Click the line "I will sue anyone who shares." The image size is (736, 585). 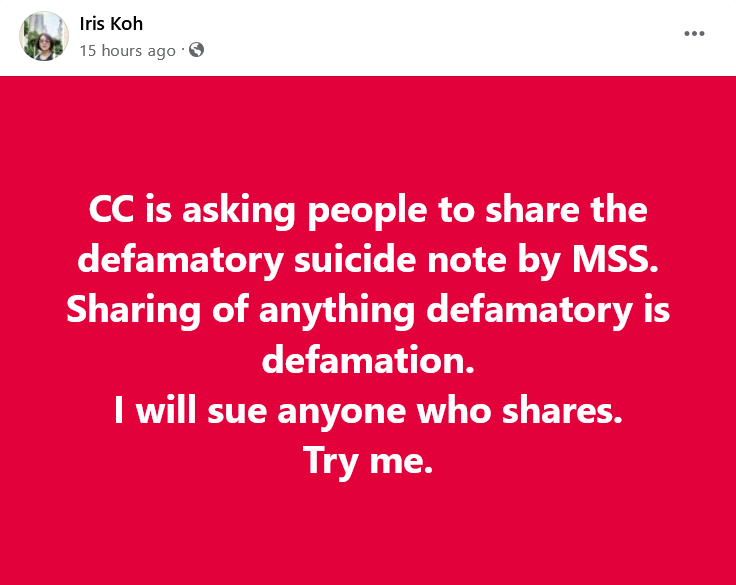[x=368, y=410]
